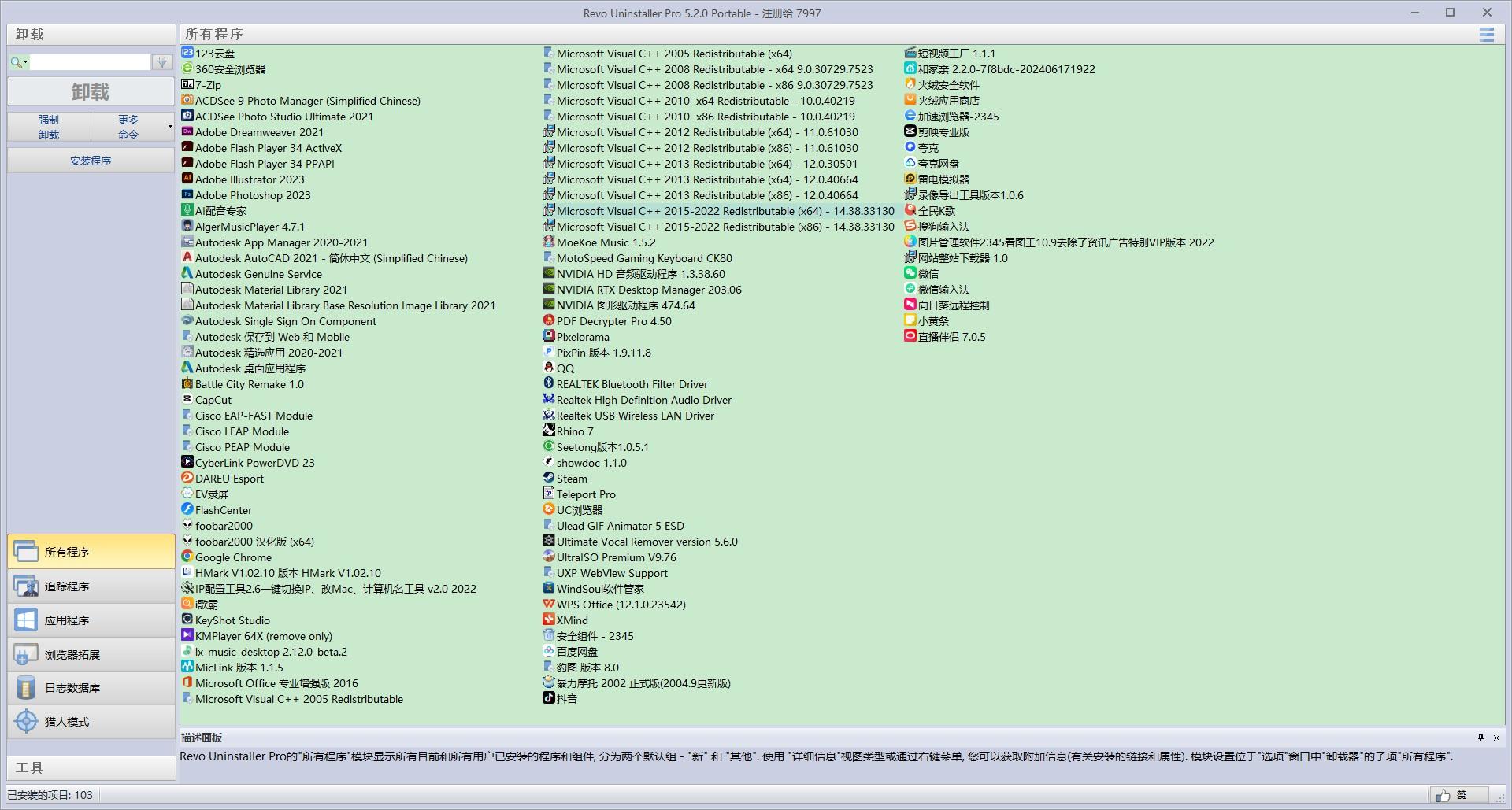Select the 安装程序 menu entry

[91, 160]
